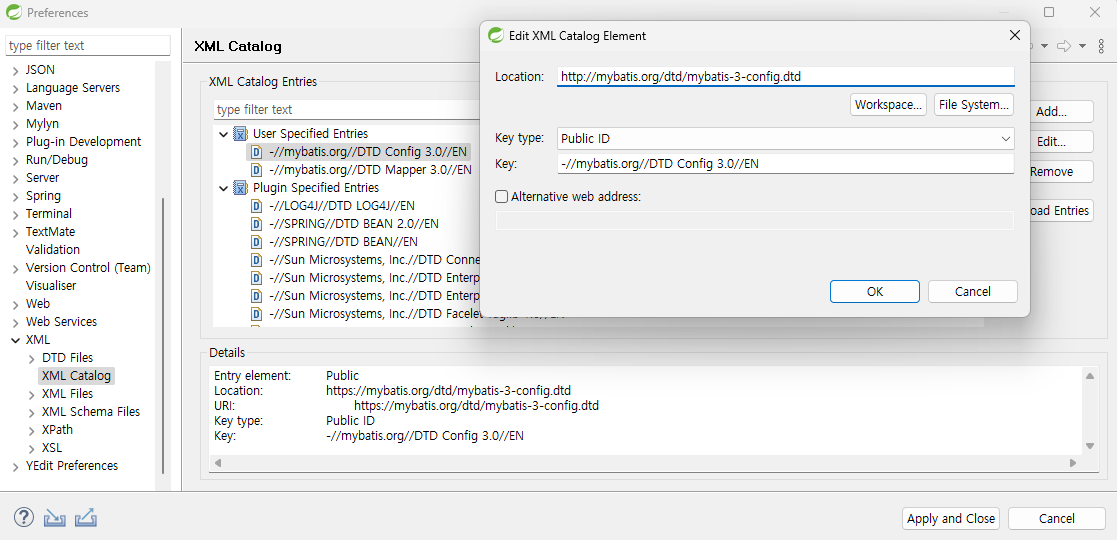The image size is (1117, 540).
Task: Click the XML Catalog Entries filter field
Action: click(x=347, y=110)
